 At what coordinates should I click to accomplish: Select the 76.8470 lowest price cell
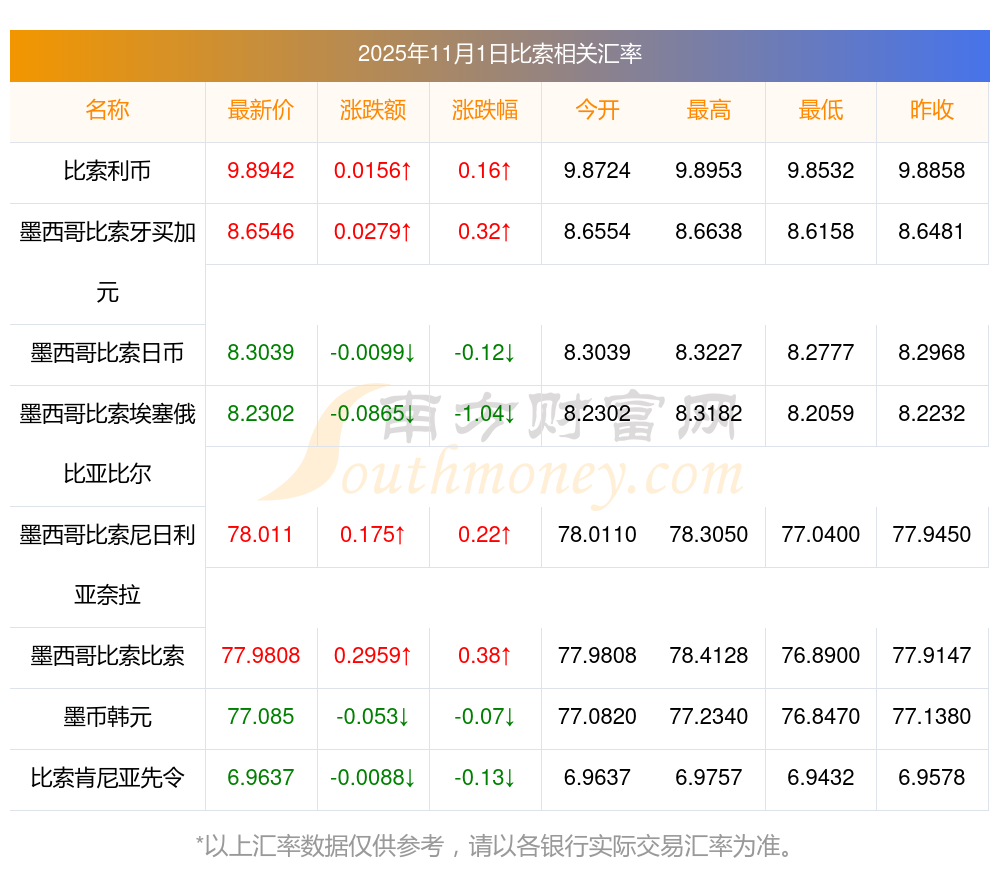(x=821, y=717)
